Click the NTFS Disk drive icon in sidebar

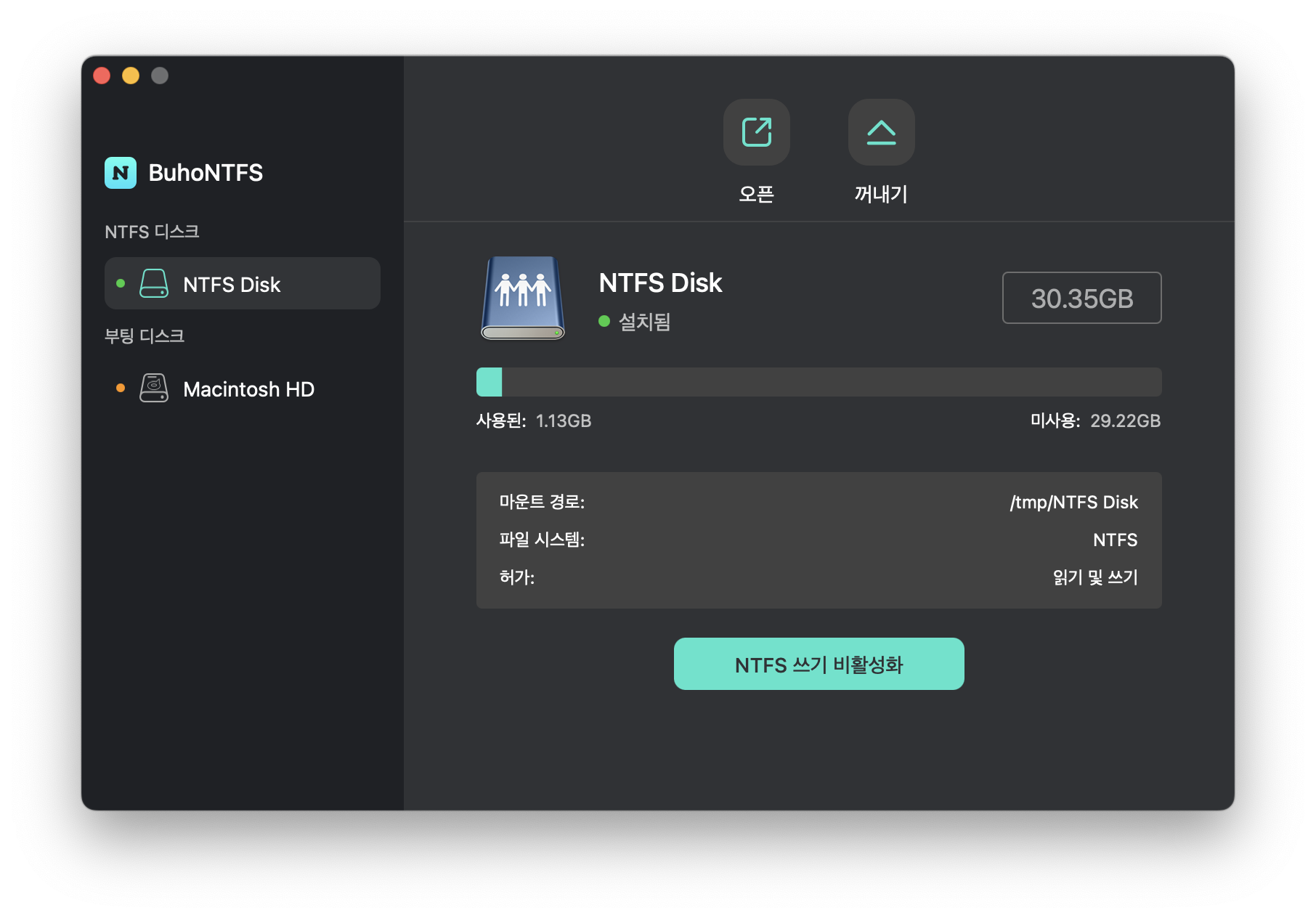click(x=154, y=283)
